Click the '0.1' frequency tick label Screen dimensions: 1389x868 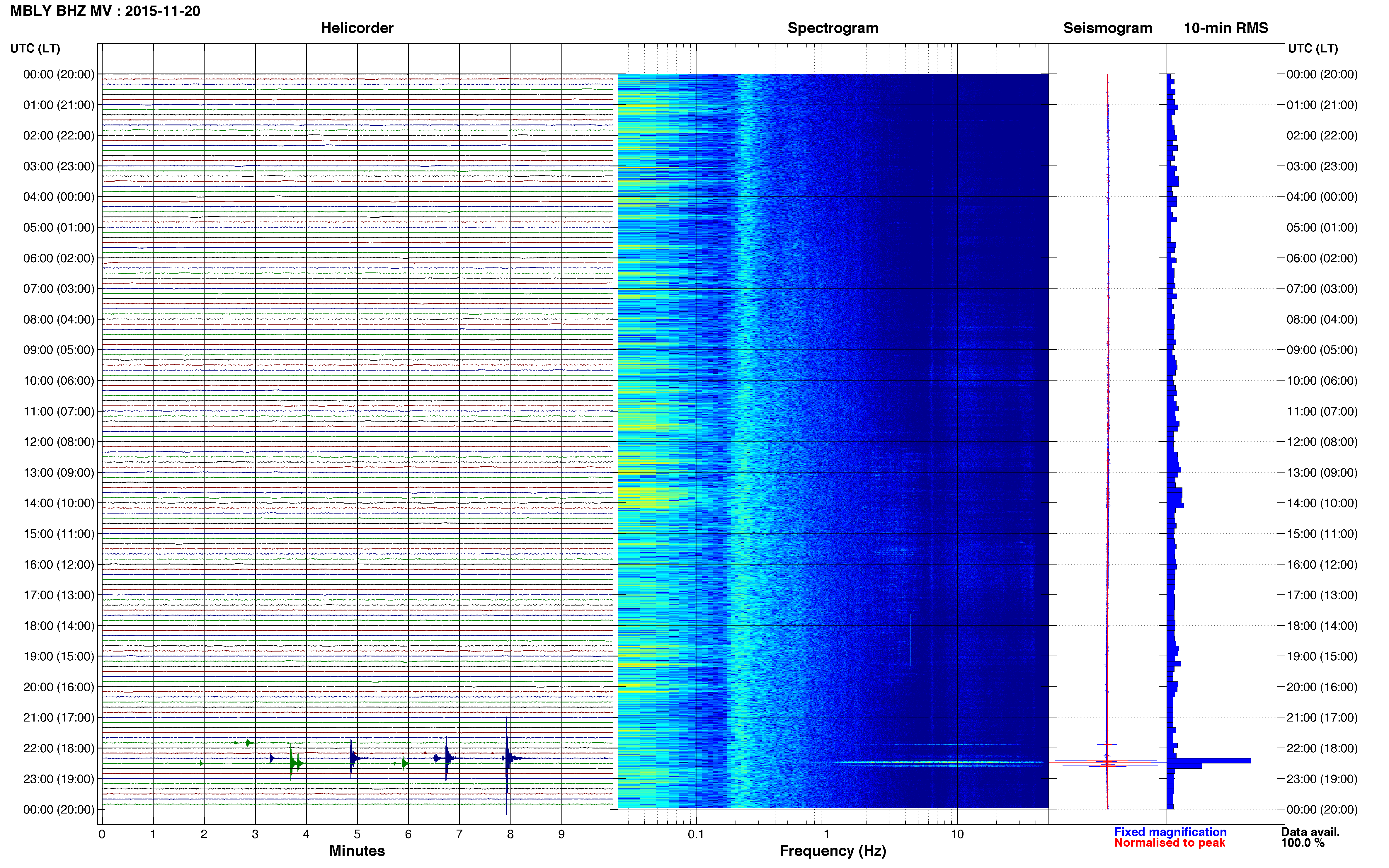[696, 834]
